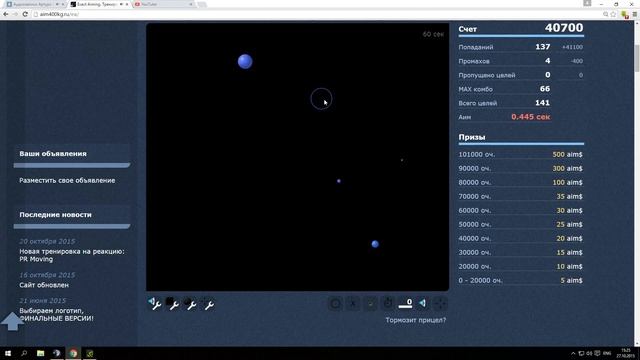Shoot the large blue ball target
640x360 pixels.
coord(245,62)
